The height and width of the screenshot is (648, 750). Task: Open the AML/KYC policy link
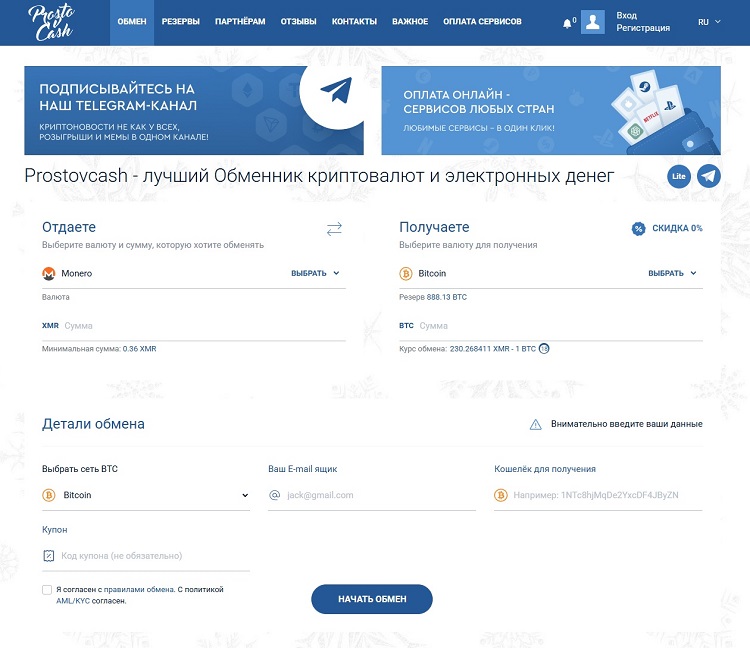73,601
